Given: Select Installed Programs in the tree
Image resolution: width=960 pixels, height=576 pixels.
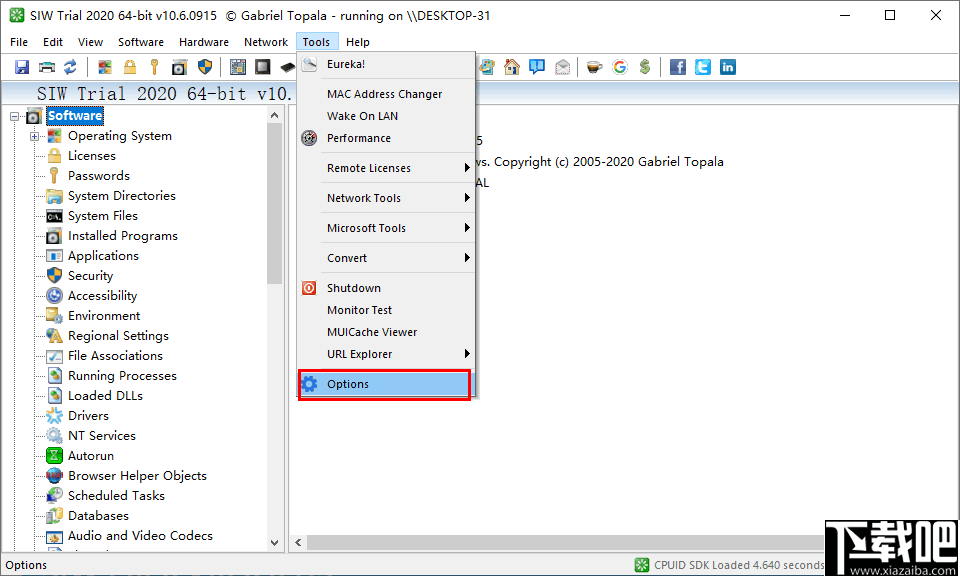Looking at the screenshot, I should pos(123,236).
